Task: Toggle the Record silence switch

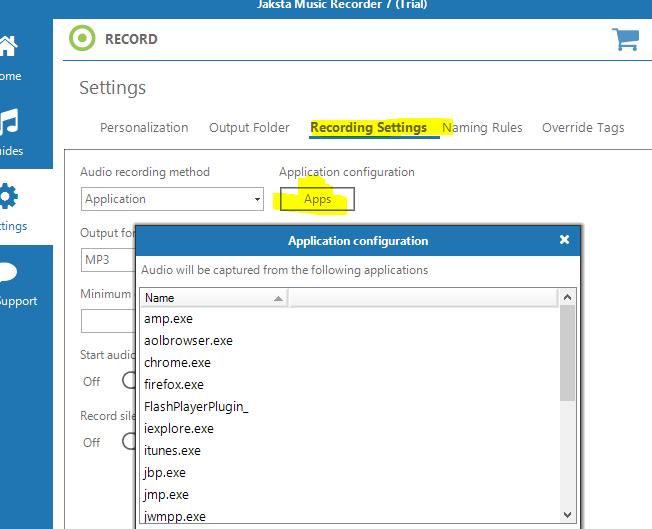Action: pyautogui.click(x=129, y=442)
